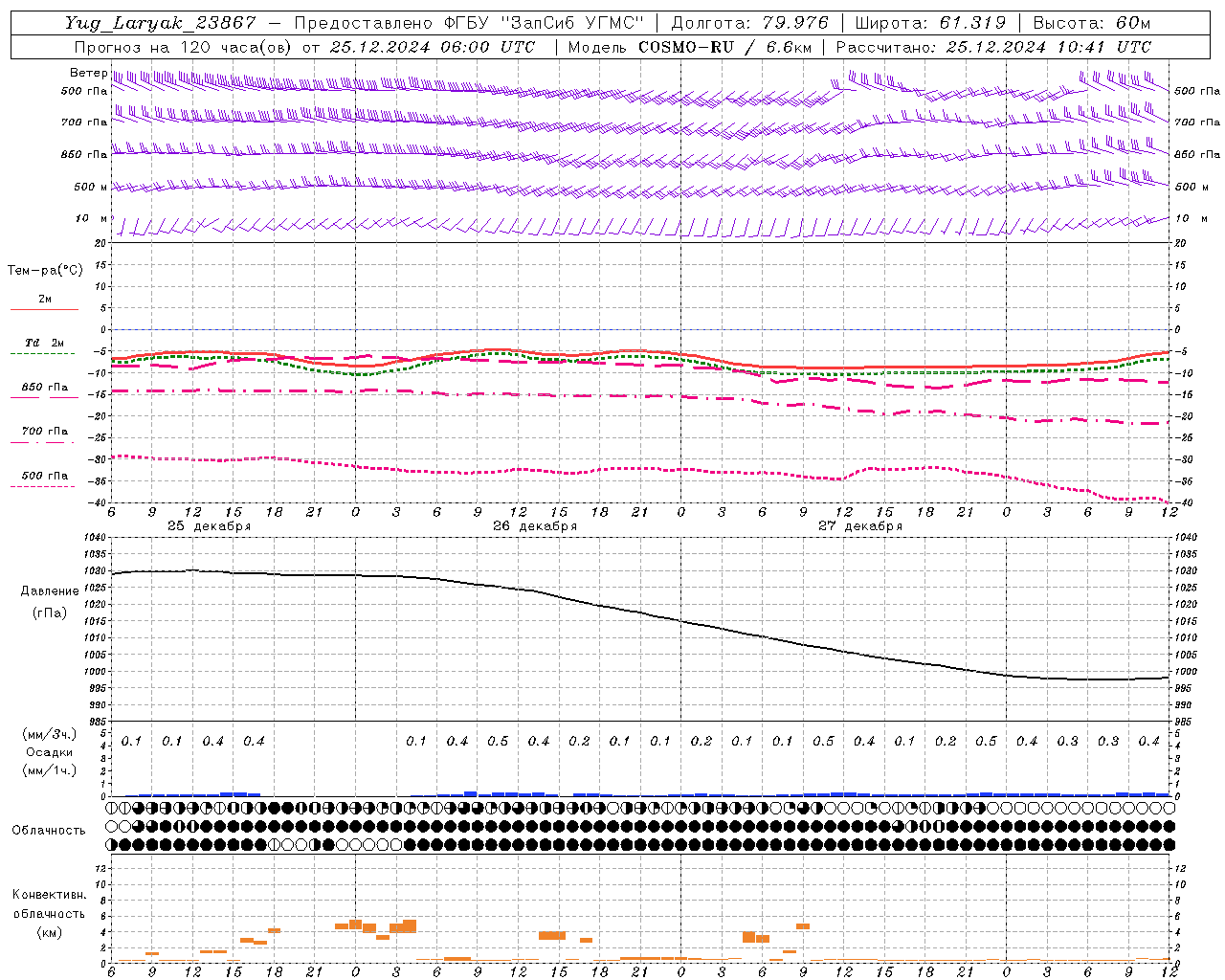This screenshot has height=980, width=1225.
Task: Click the Высота: 60м header field
Action: [1092, 23]
